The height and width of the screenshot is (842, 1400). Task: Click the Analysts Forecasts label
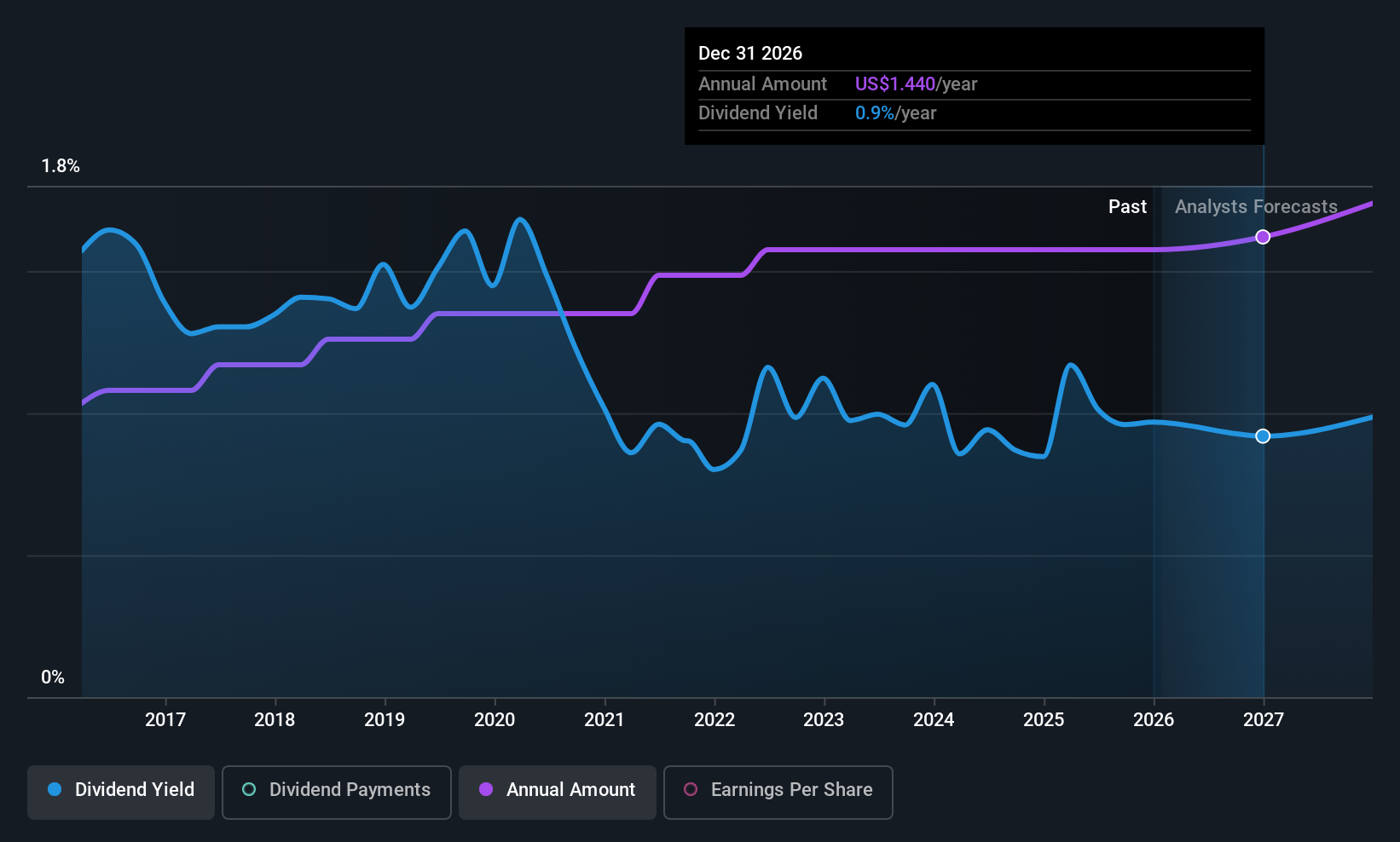1256,207
